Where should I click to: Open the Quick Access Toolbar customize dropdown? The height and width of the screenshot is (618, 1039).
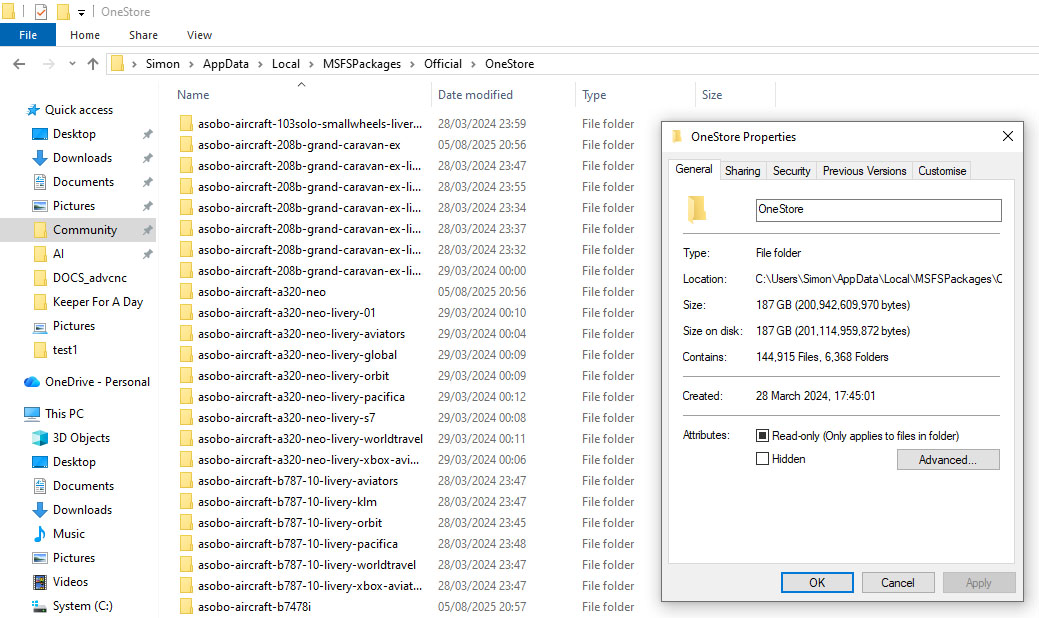click(x=81, y=13)
